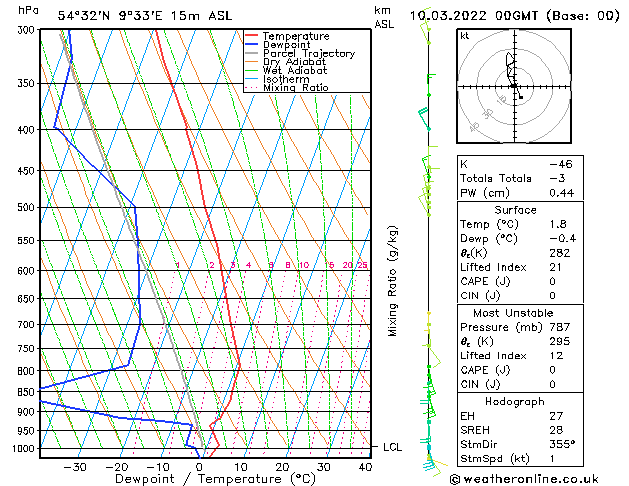
Task: Click the location title 54°32'N 9°33'E 15m ASL
Action: tap(145, 16)
